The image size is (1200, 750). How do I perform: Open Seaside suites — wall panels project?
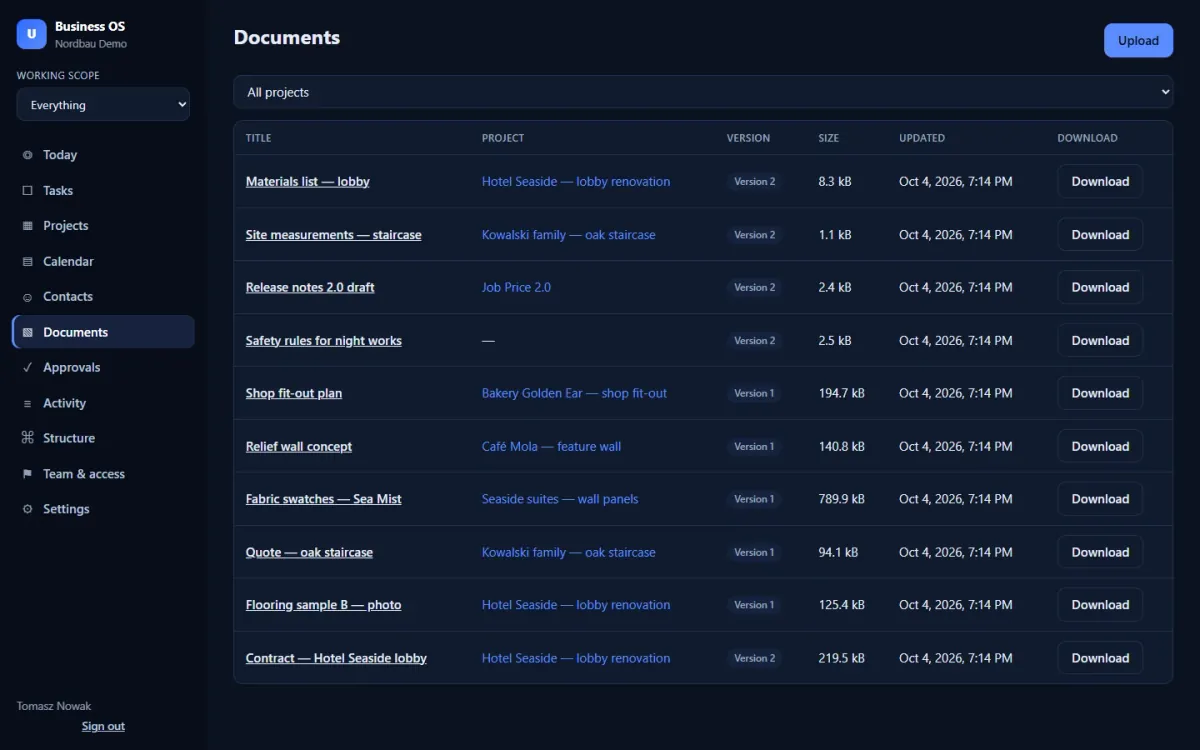click(560, 499)
